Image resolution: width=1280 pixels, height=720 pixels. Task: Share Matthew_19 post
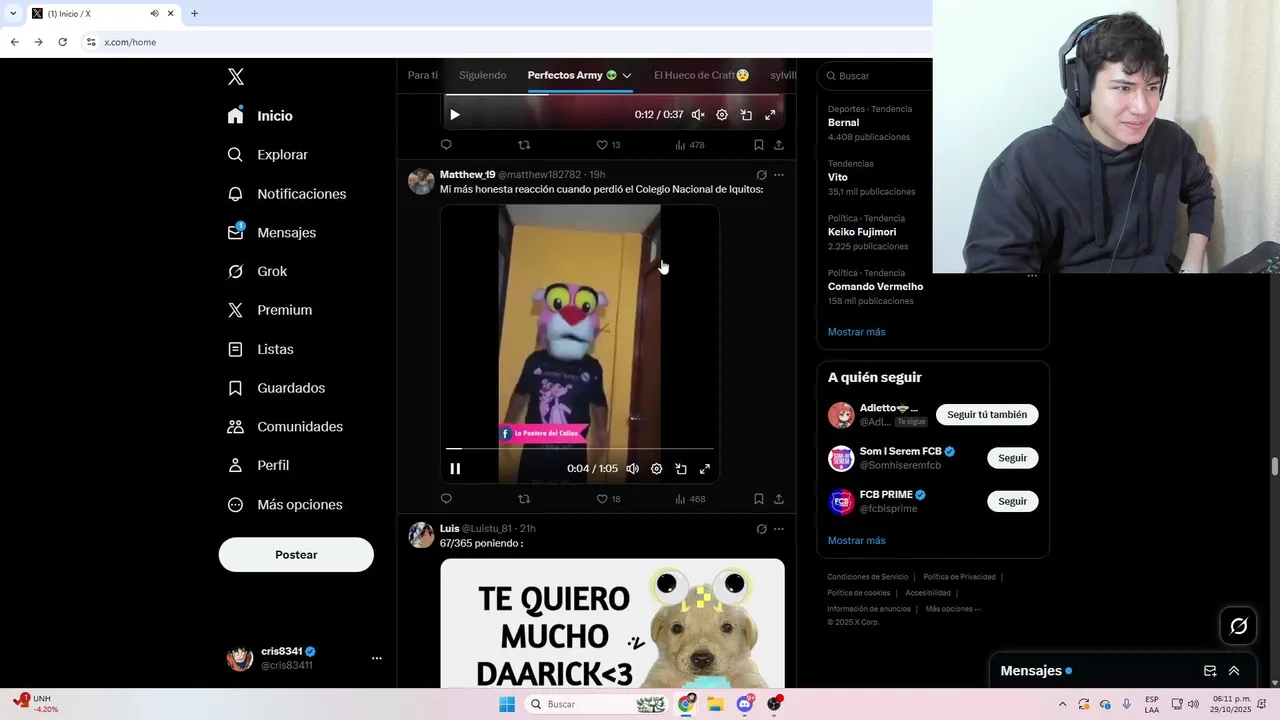(x=779, y=499)
